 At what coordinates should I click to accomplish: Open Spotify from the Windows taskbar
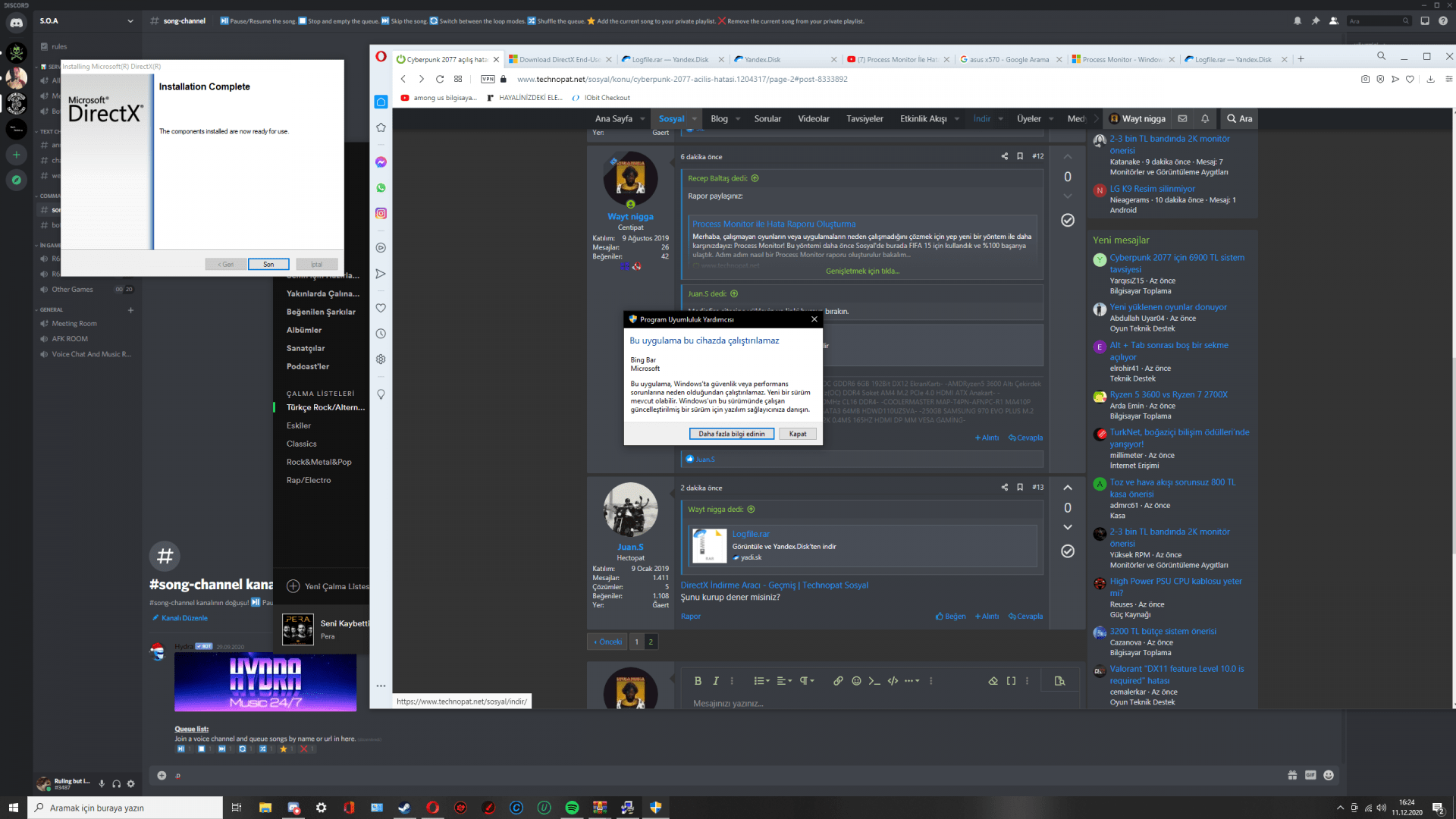pos(572,808)
